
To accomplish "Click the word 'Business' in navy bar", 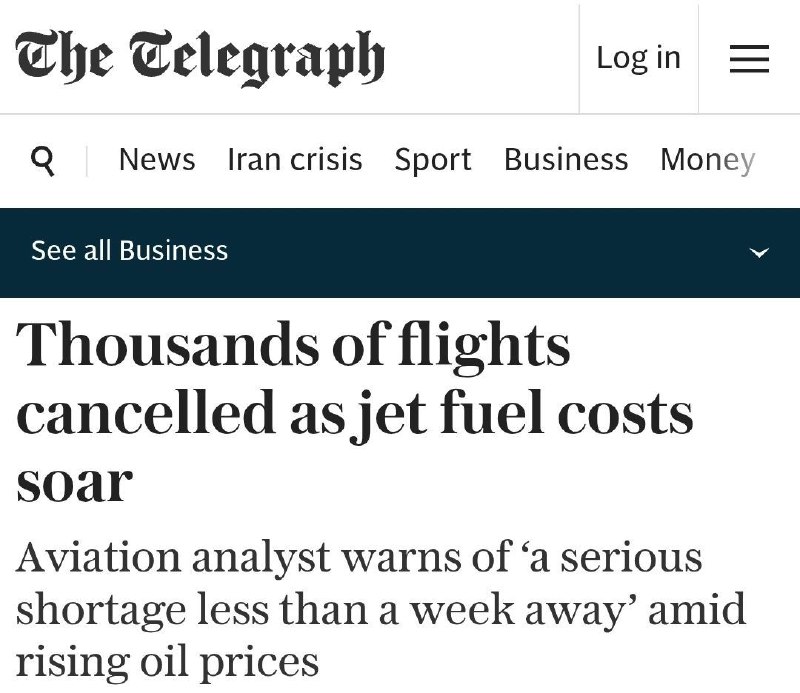I will click(x=173, y=251).
